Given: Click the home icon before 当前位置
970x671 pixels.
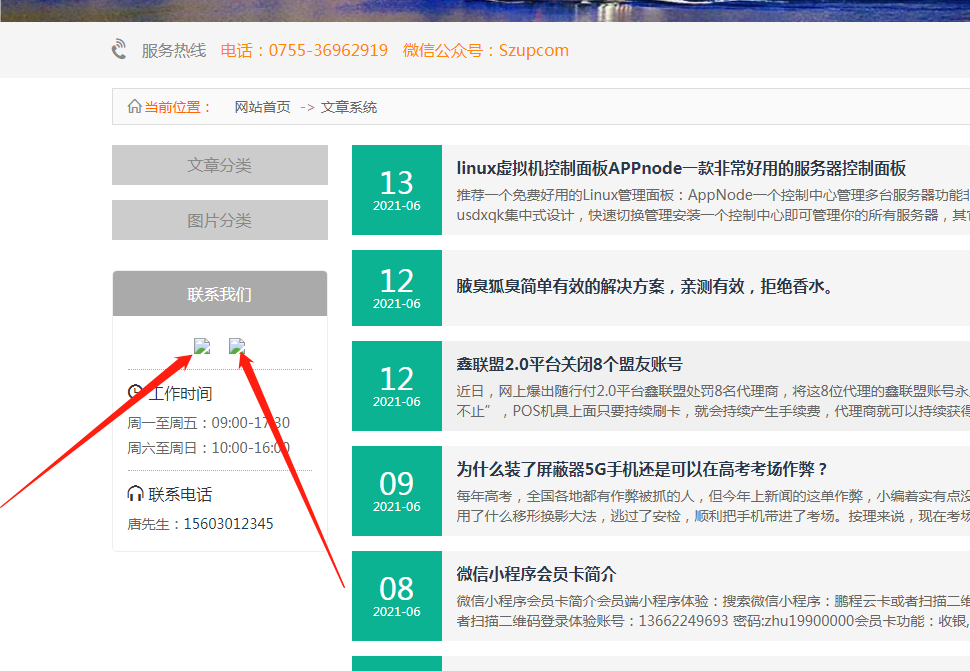Looking at the screenshot, I should (x=134, y=107).
